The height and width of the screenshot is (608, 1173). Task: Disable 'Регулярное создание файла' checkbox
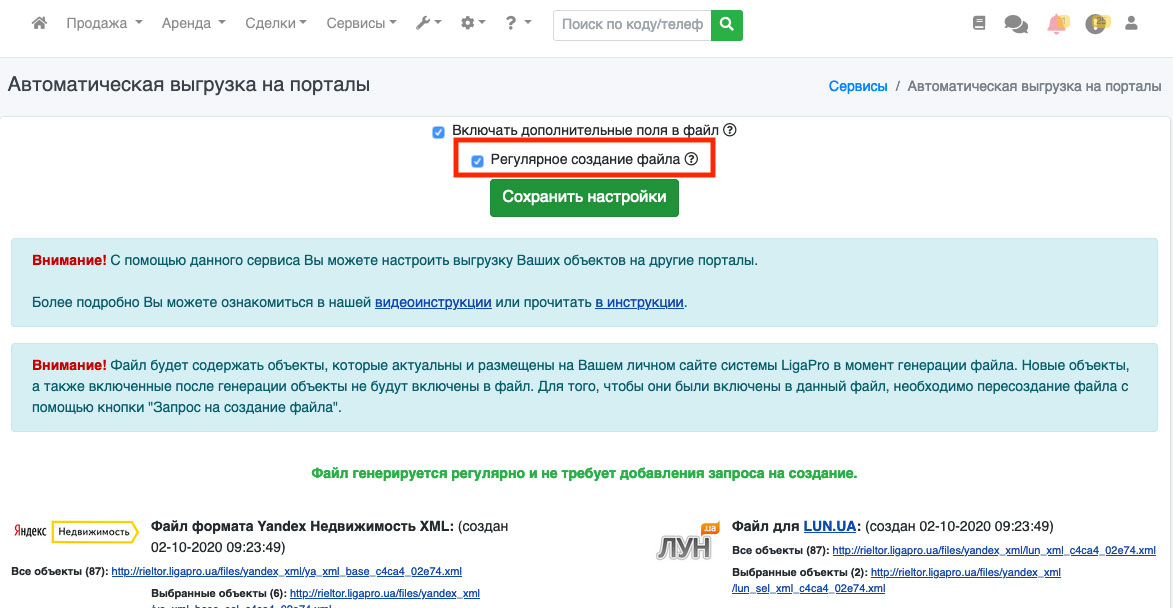(x=477, y=161)
